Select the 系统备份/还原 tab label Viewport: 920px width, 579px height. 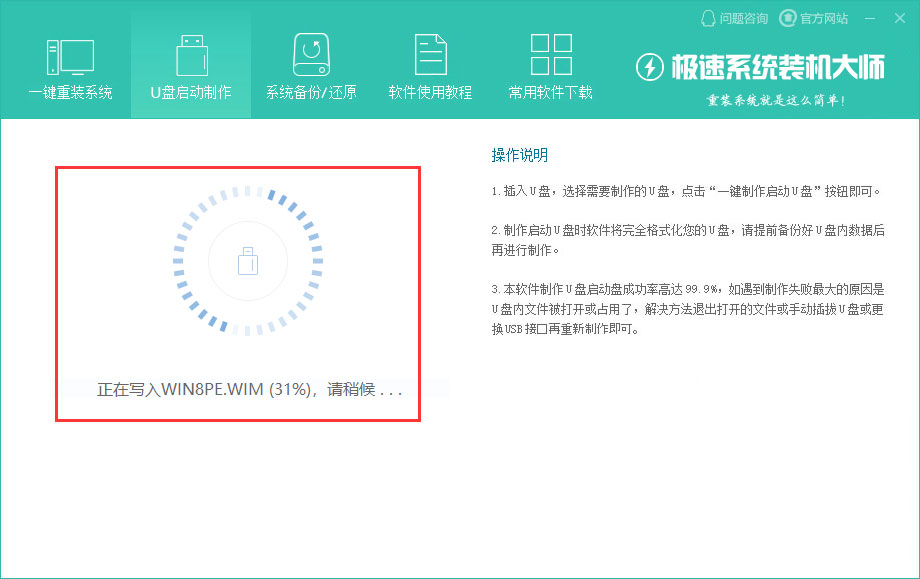coord(311,93)
